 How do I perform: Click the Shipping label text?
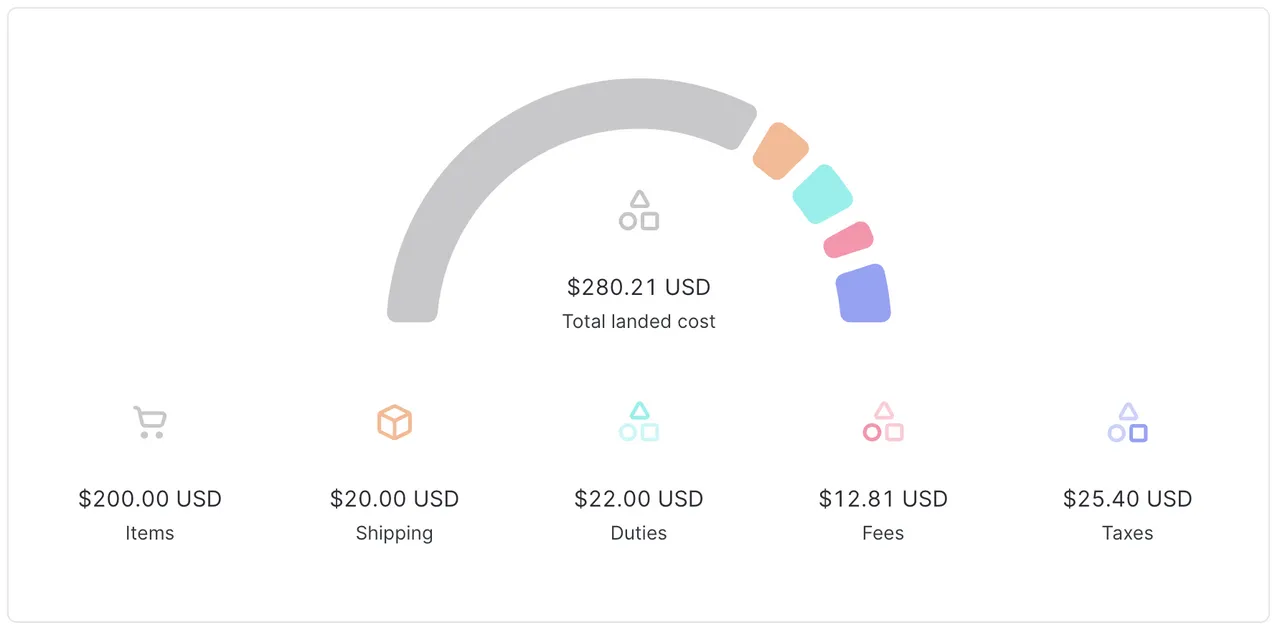tap(394, 533)
